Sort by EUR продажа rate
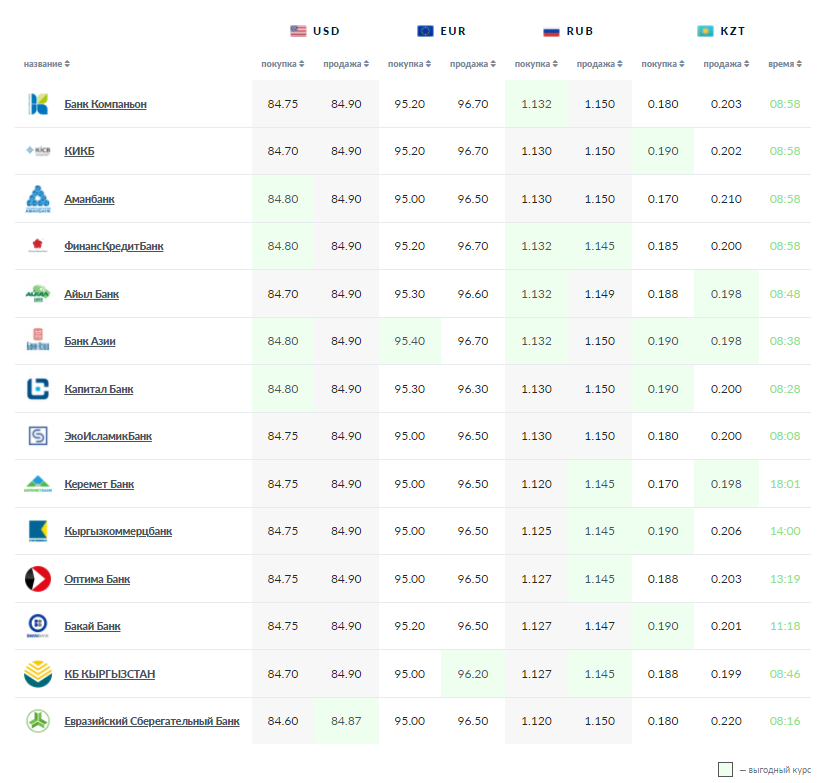828x783 pixels. pyautogui.click(x=473, y=64)
